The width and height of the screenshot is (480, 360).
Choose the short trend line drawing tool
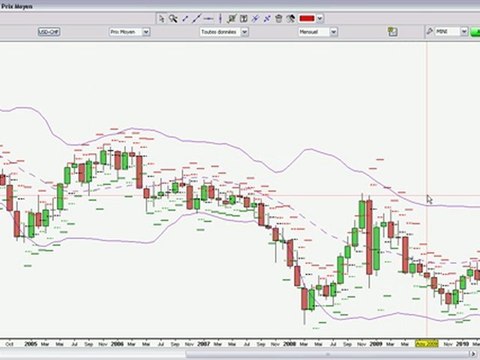185,19
